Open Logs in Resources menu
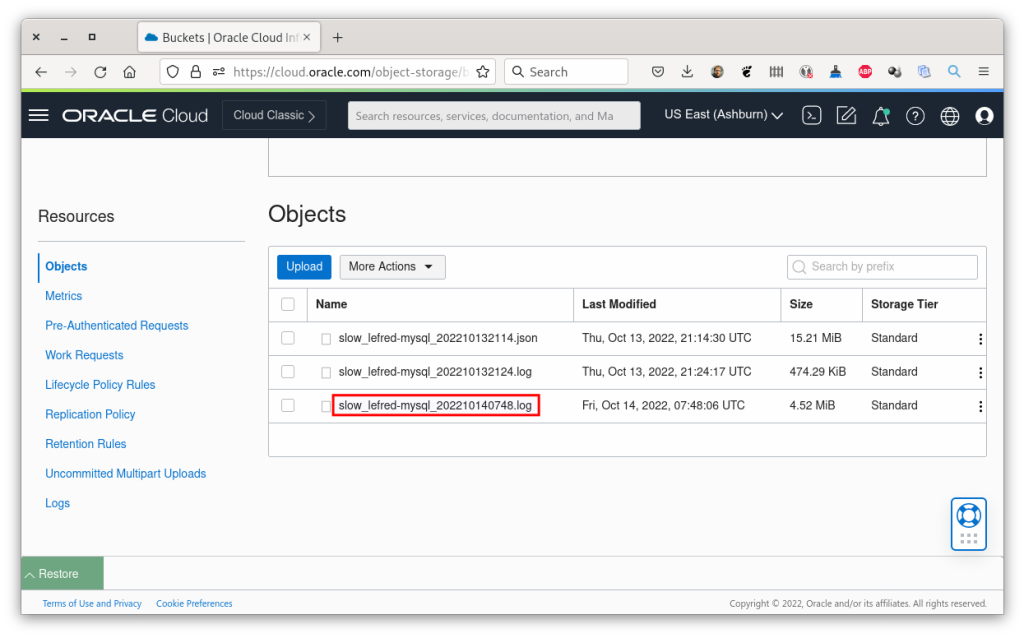Image resolution: width=1024 pixels, height=638 pixels. tap(57, 503)
